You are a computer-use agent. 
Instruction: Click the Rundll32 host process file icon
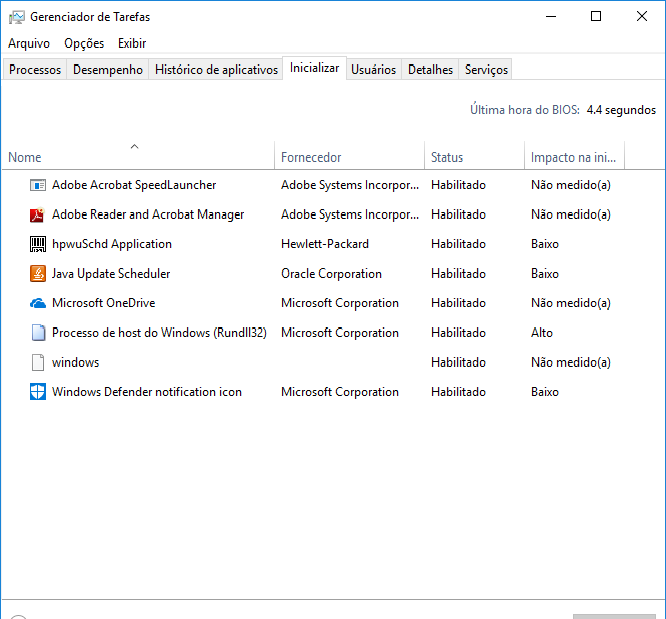coord(38,333)
